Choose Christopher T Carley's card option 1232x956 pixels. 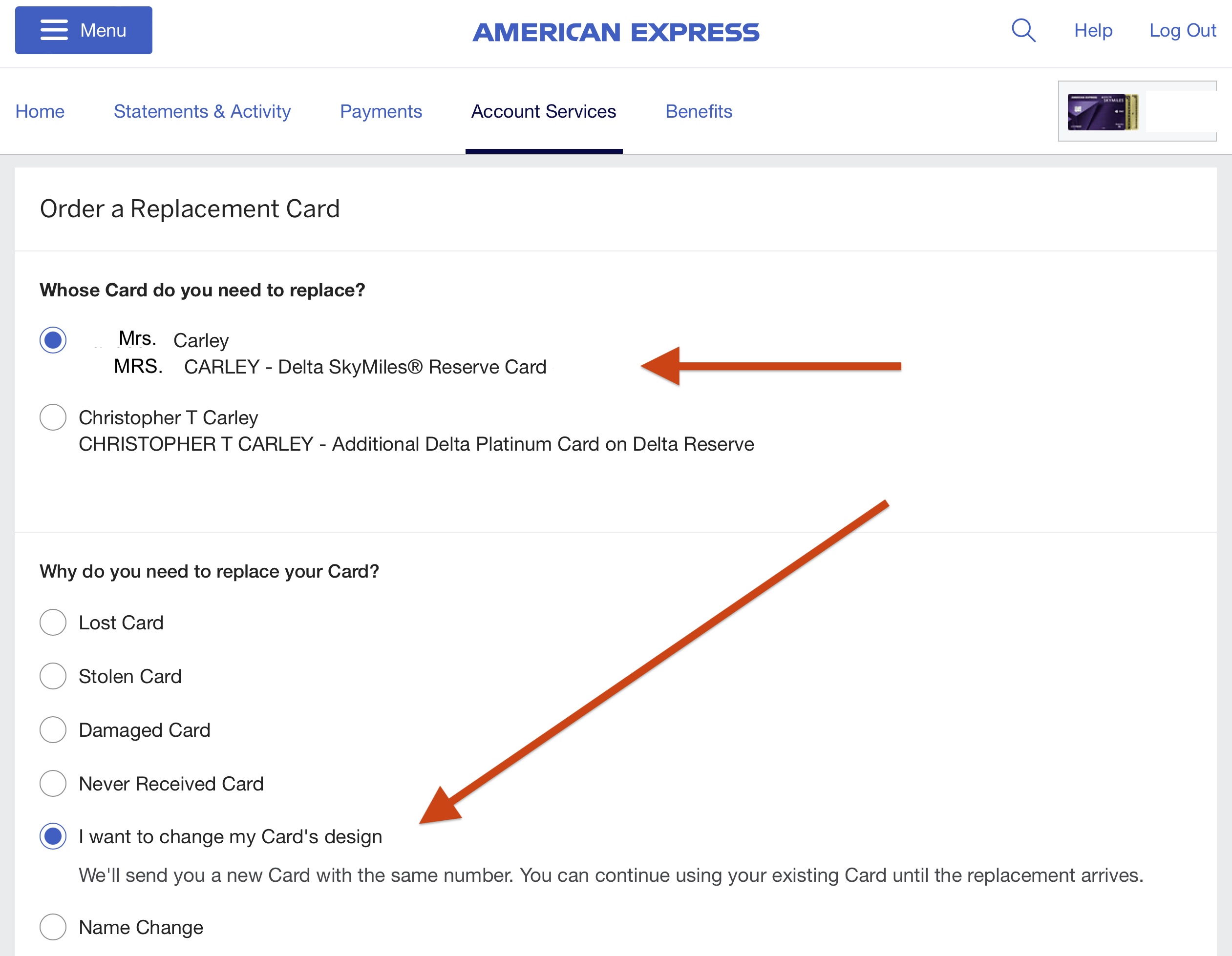tap(53, 417)
